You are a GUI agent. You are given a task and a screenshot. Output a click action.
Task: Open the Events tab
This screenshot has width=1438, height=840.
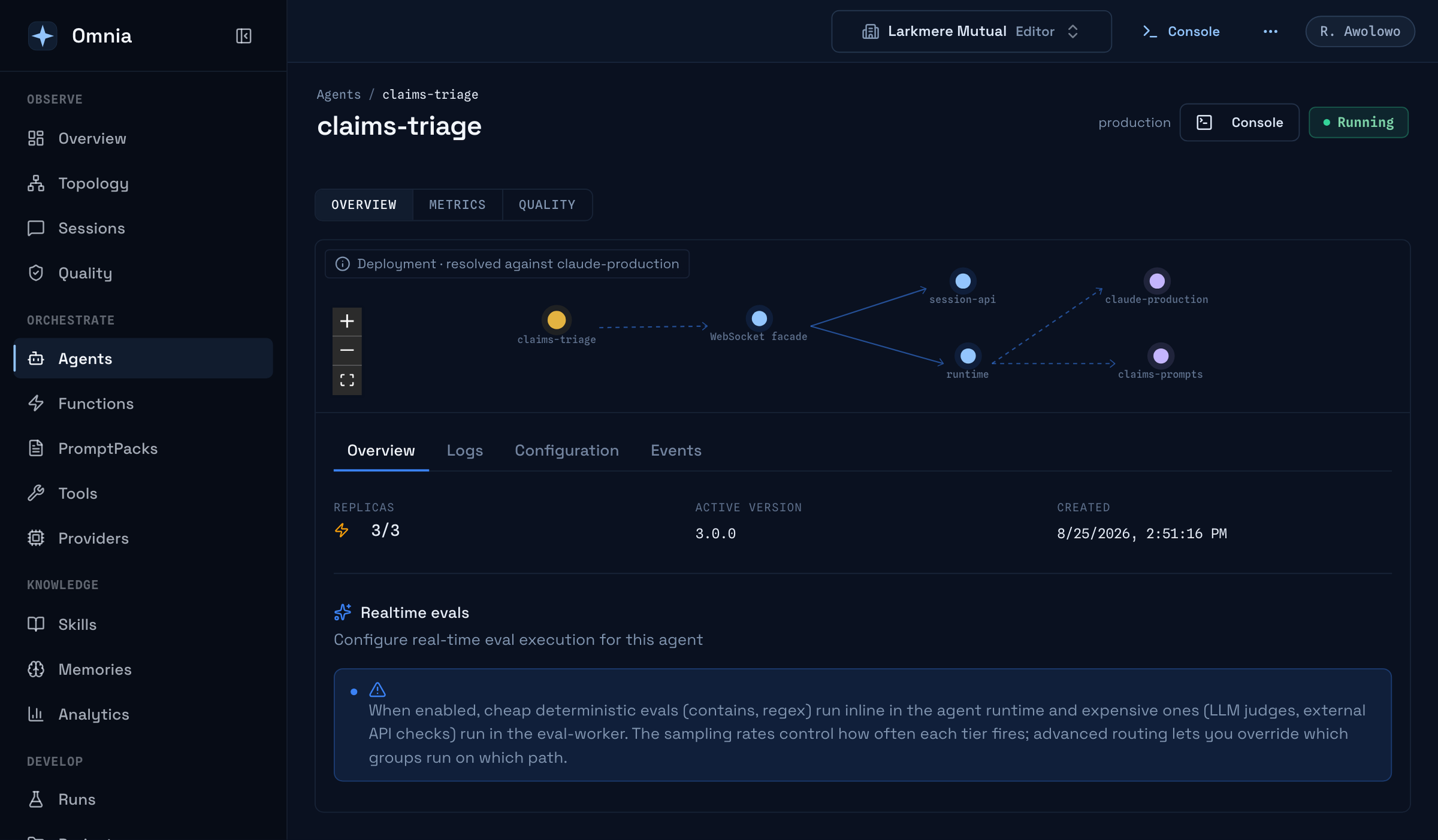(676, 451)
